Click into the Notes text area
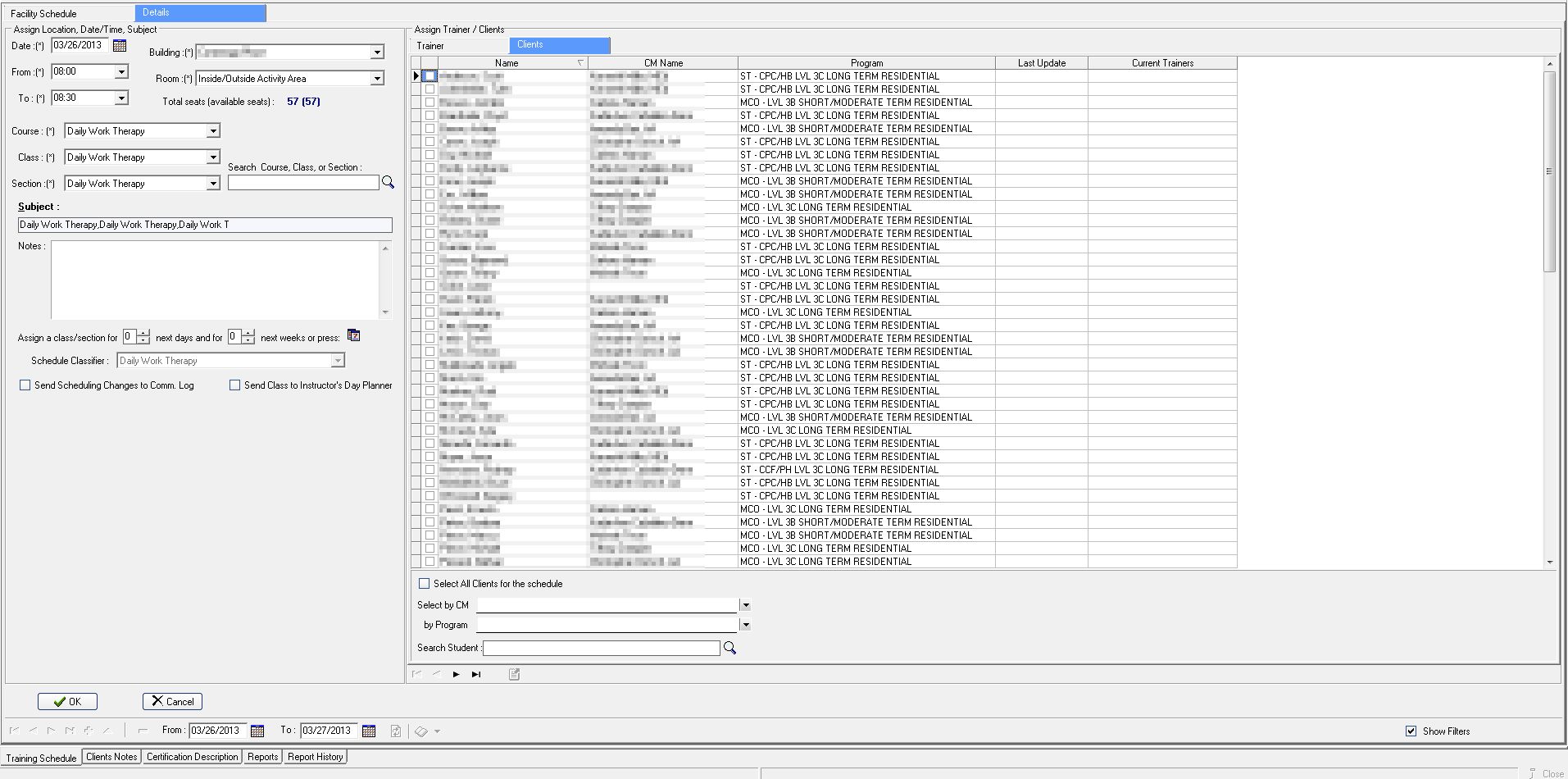 pyautogui.click(x=215, y=279)
